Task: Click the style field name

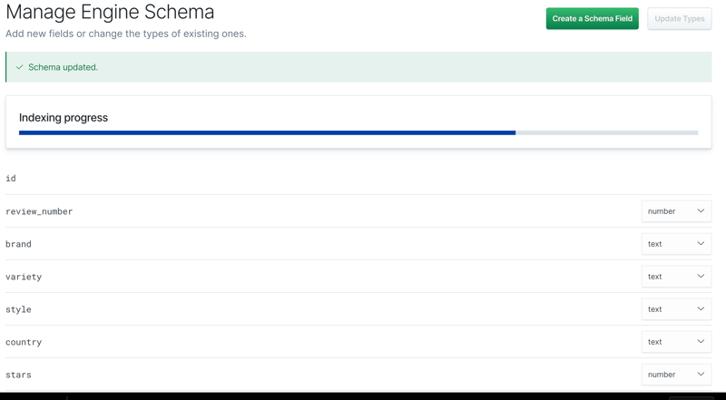Action: click(19, 309)
